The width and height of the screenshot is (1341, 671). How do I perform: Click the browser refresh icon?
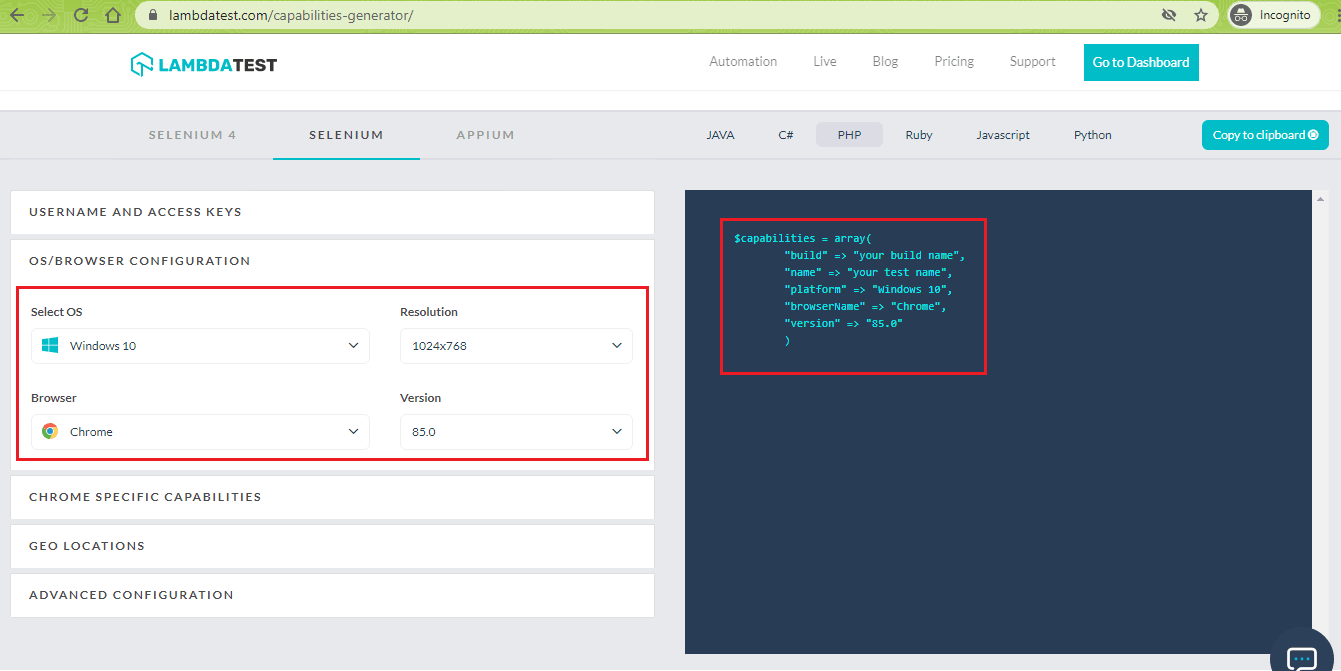click(x=80, y=15)
